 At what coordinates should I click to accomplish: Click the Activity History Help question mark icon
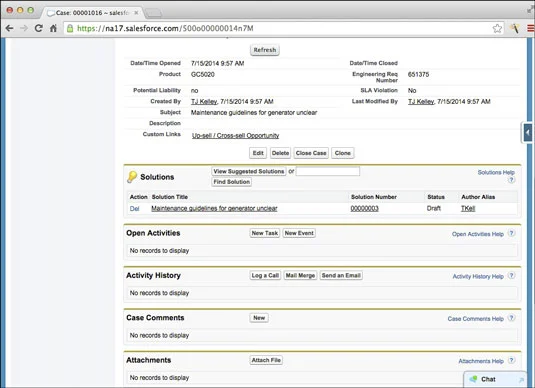[x=511, y=276]
